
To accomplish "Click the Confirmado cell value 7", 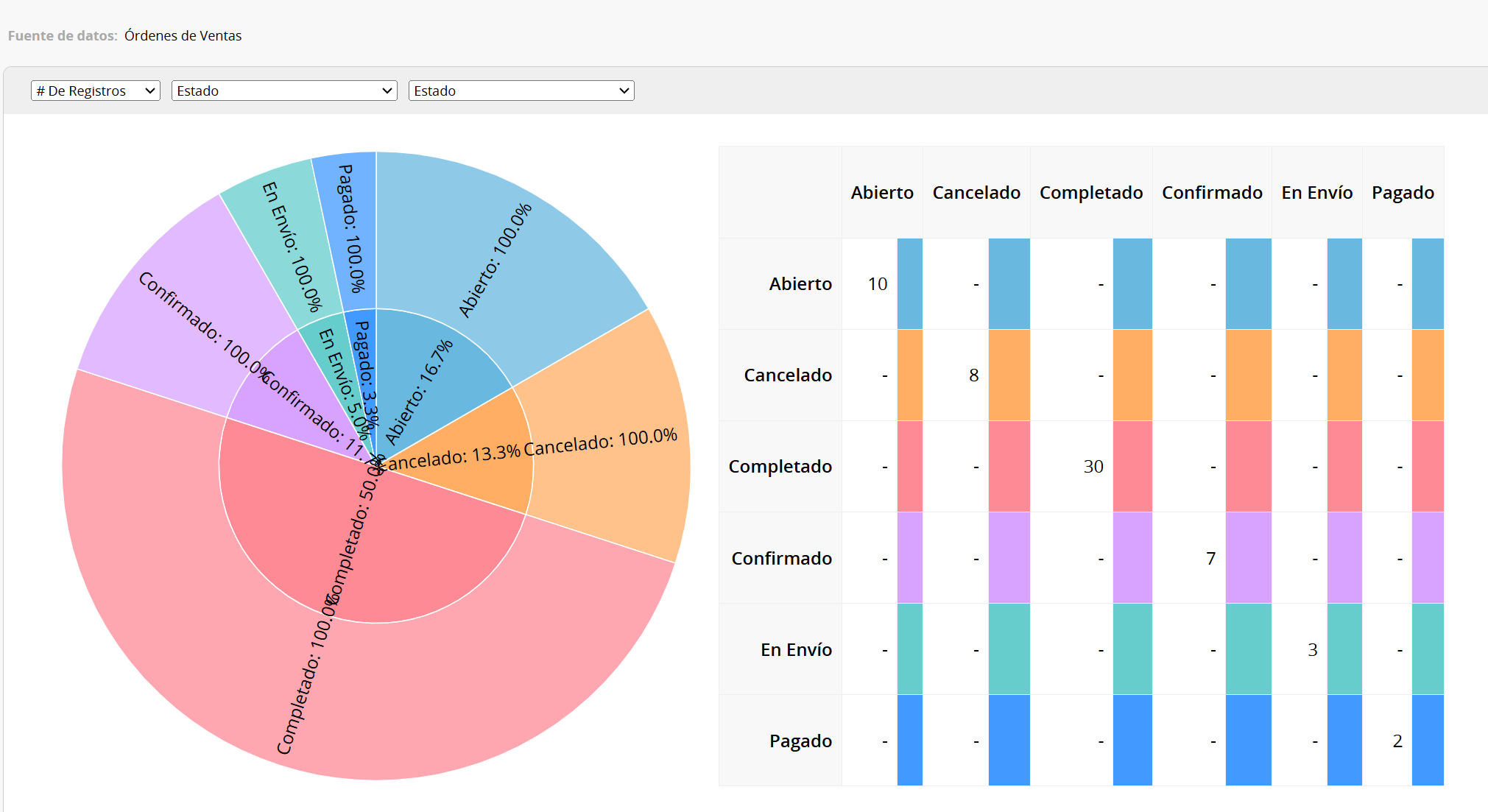I will (1210, 559).
